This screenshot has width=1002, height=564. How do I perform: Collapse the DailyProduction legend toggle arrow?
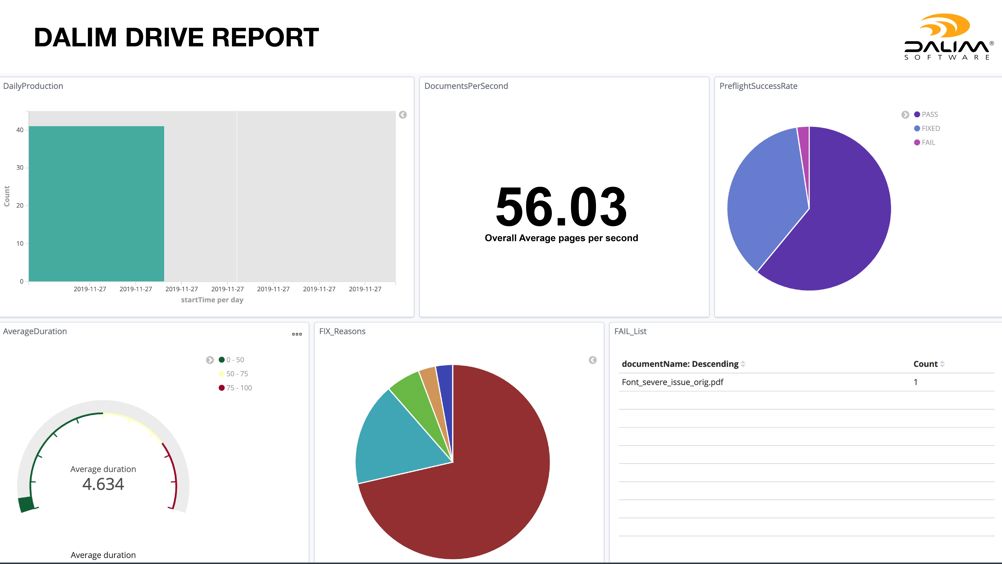pos(403,115)
